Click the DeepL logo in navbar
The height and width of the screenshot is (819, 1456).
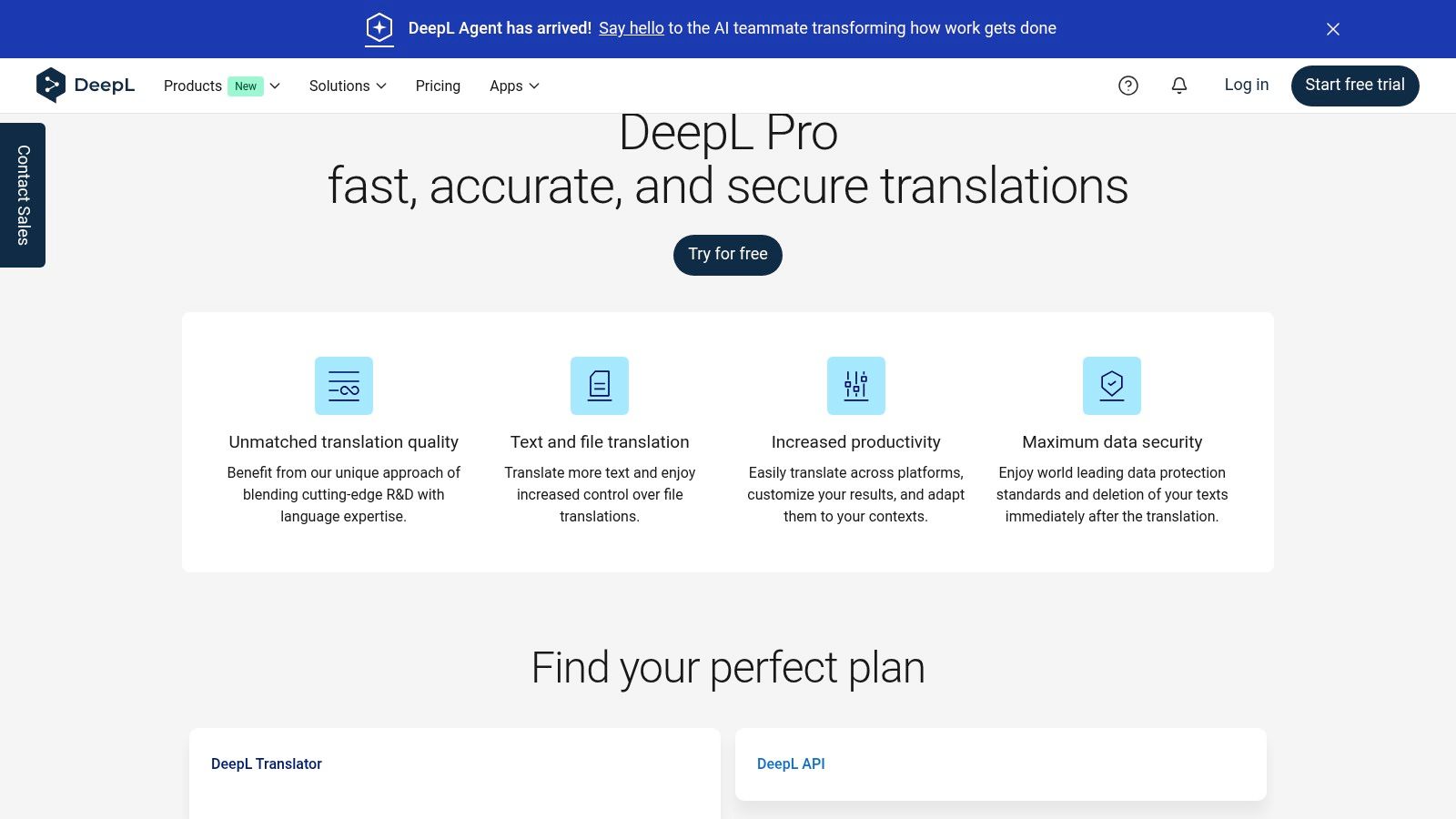[86, 86]
